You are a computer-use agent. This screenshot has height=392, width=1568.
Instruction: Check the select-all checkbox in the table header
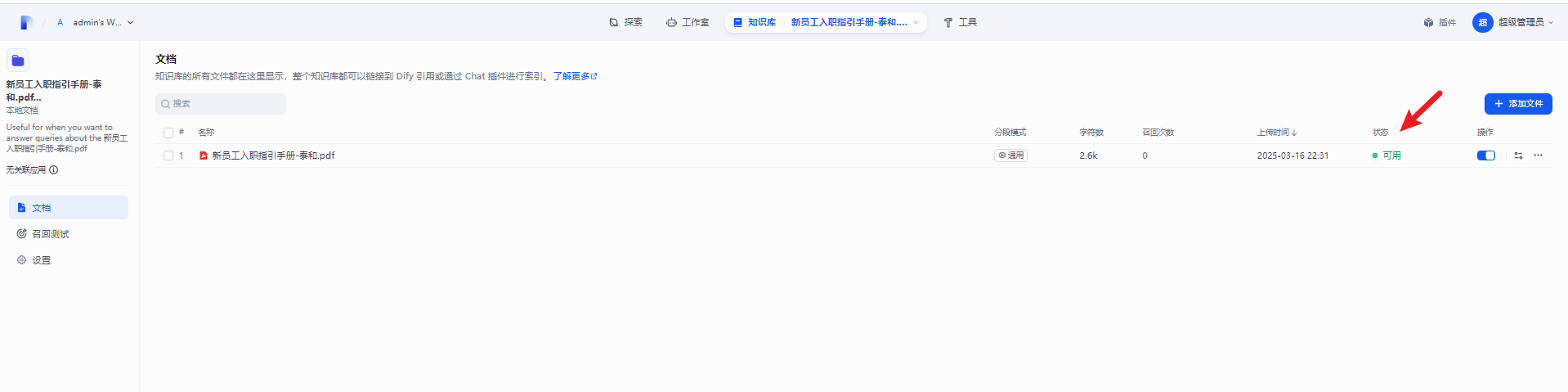[168, 133]
